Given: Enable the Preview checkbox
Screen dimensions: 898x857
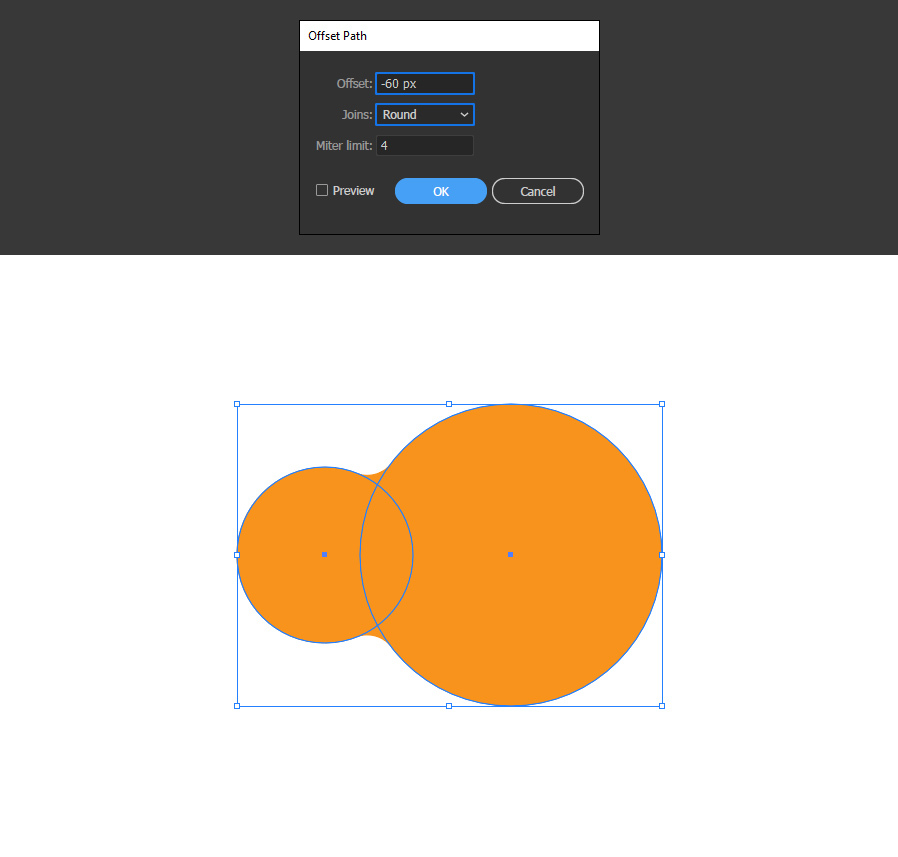Looking at the screenshot, I should [x=322, y=190].
